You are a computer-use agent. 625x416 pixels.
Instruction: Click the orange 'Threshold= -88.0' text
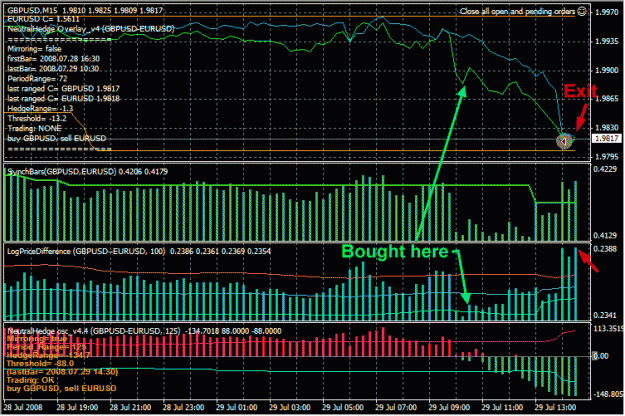[40, 363]
